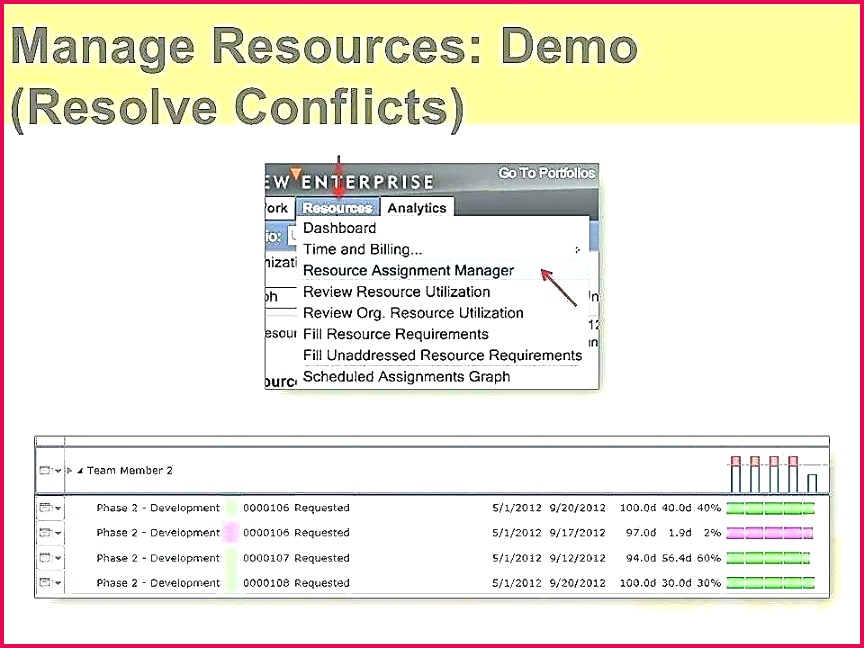This screenshot has width=864, height=648.
Task: Click pink status swatch on second assignment row
Action: click(x=230, y=533)
